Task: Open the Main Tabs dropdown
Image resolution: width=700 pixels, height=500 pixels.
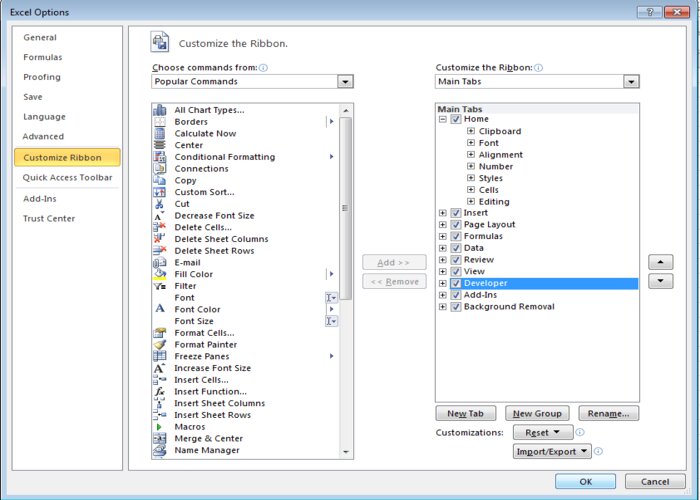Action: point(631,82)
